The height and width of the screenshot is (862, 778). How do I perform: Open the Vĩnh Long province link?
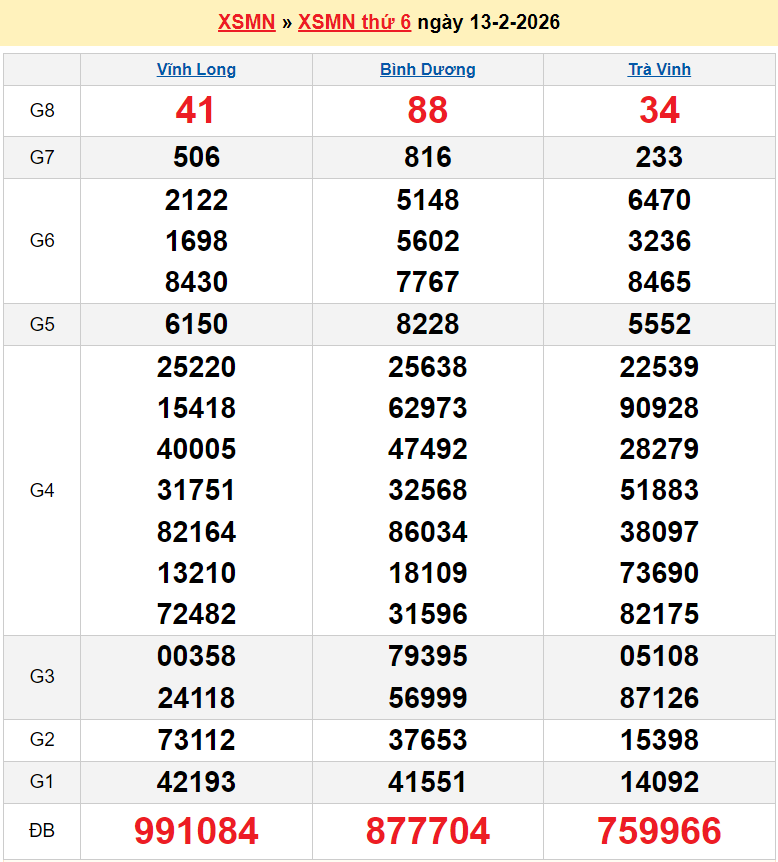click(x=196, y=70)
